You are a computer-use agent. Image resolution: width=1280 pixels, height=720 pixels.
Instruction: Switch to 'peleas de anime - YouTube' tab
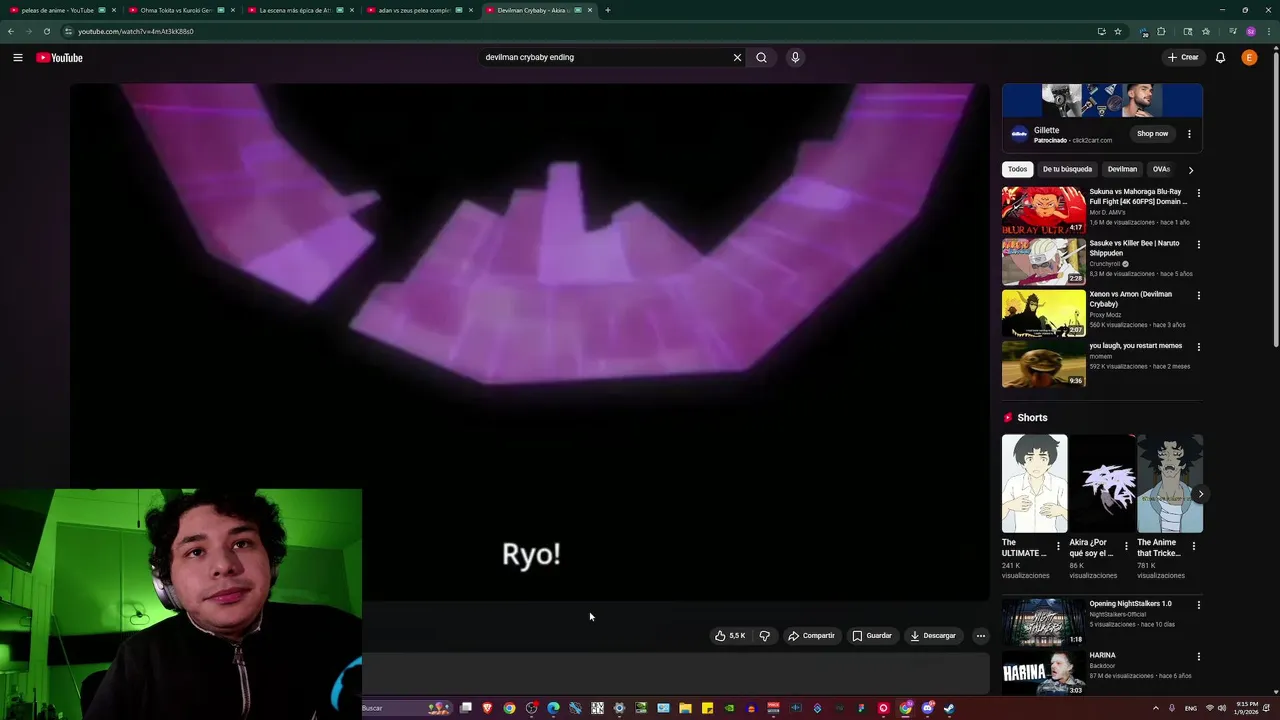[61, 10]
